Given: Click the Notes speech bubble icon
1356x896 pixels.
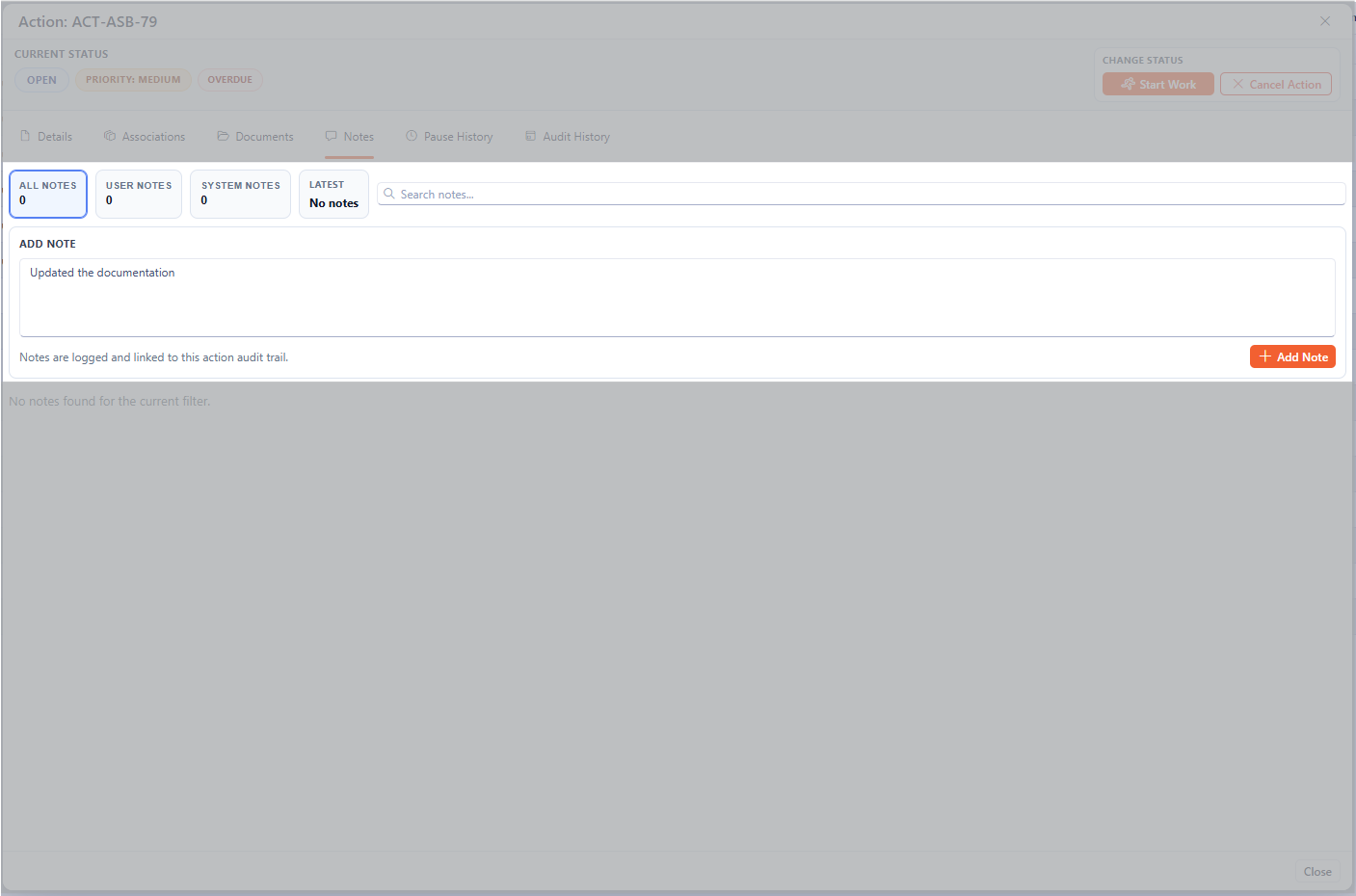Looking at the screenshot, I should (x=331, y=136).
